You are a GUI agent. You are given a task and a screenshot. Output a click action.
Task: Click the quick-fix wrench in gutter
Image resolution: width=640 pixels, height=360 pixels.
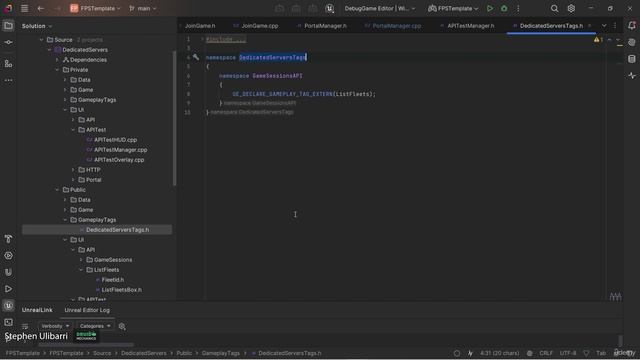(x=196, y=57)
